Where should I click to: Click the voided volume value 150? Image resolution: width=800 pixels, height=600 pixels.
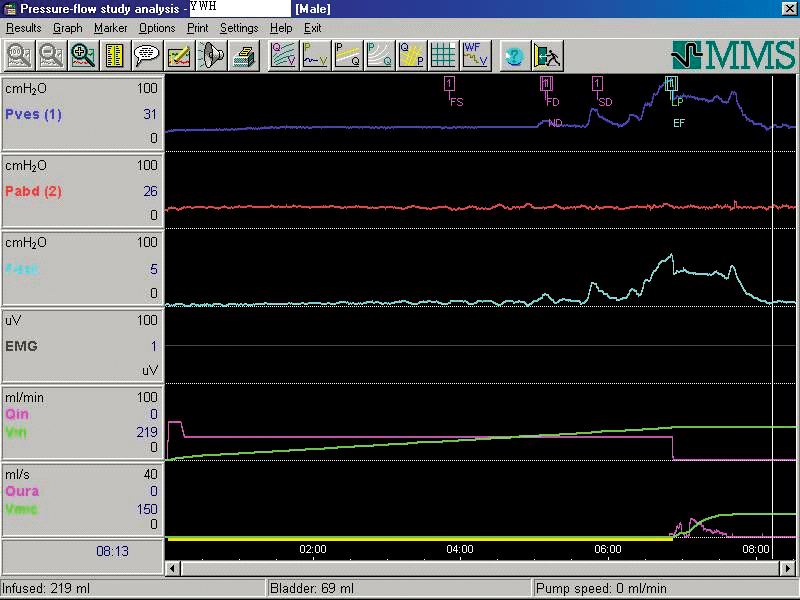[x=147, y=509]
